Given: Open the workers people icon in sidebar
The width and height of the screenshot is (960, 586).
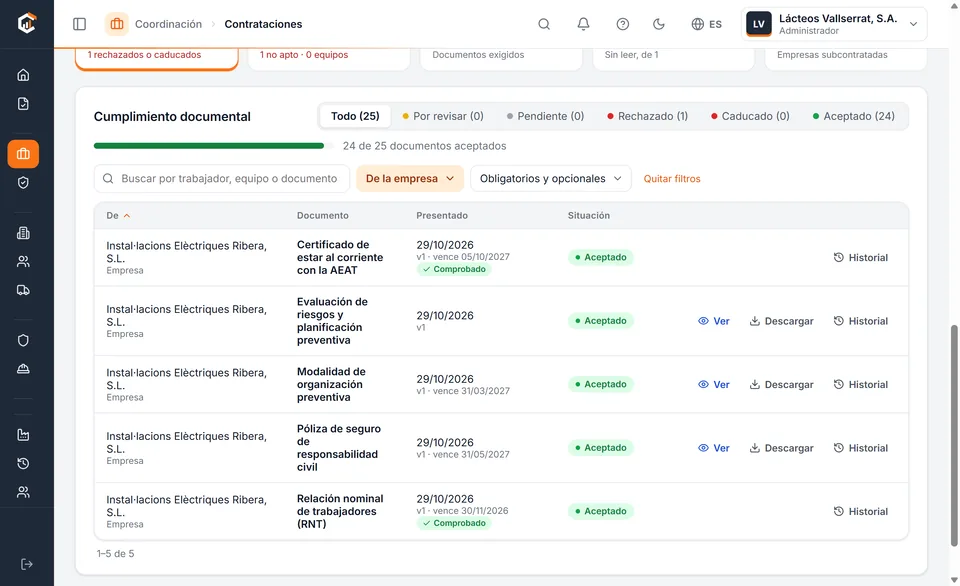Looking at the screenshot, I should click(23, 261).
